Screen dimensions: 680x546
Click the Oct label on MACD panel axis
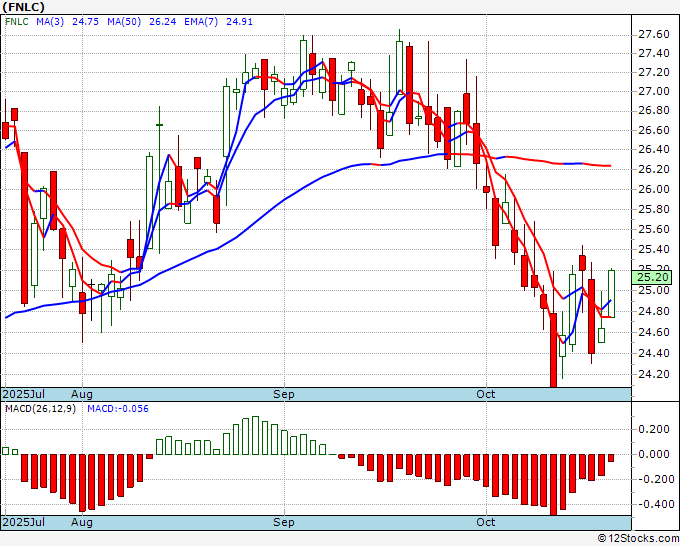point(486,522)
